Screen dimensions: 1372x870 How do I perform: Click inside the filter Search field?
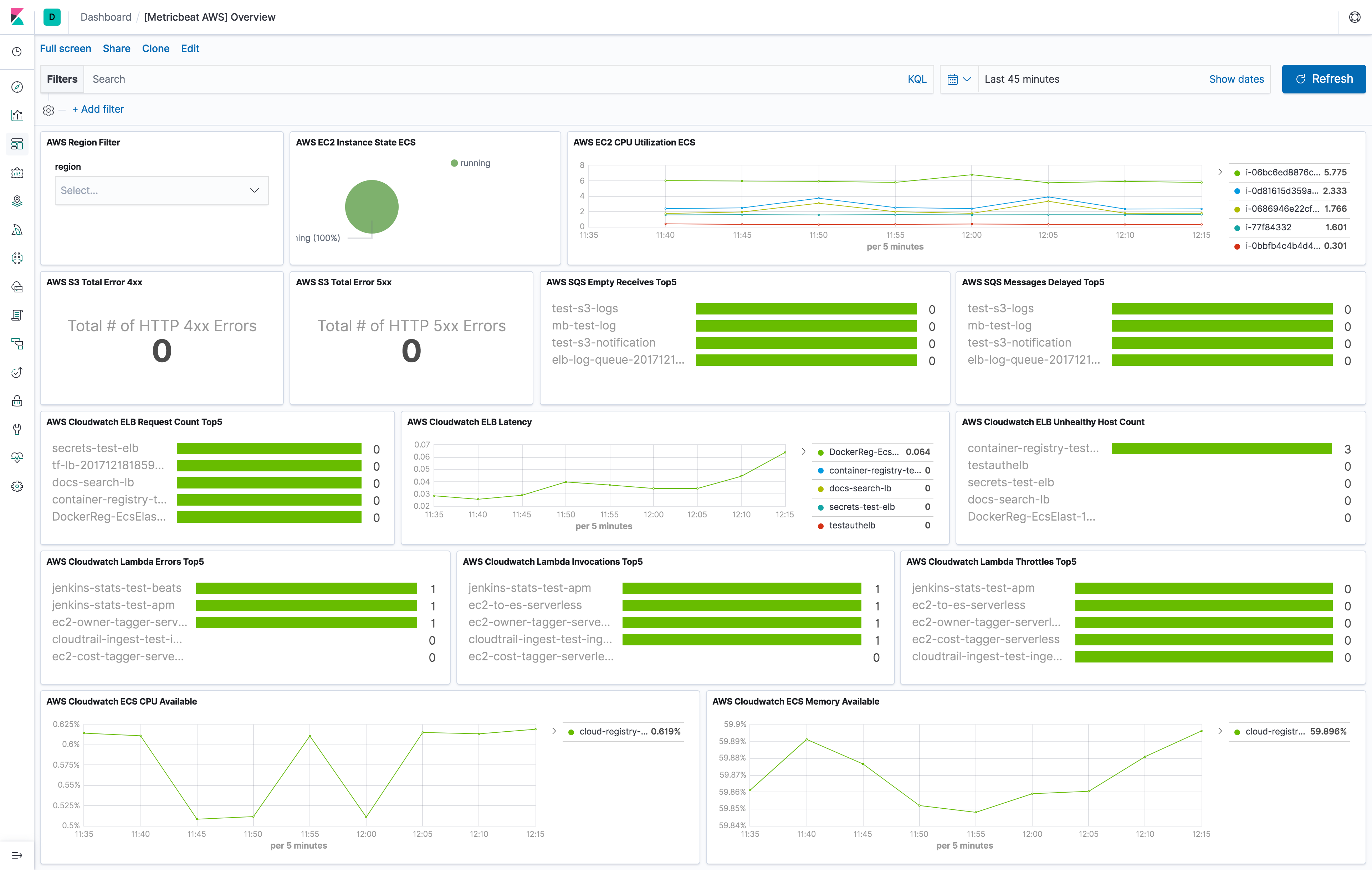click(228, 79)
